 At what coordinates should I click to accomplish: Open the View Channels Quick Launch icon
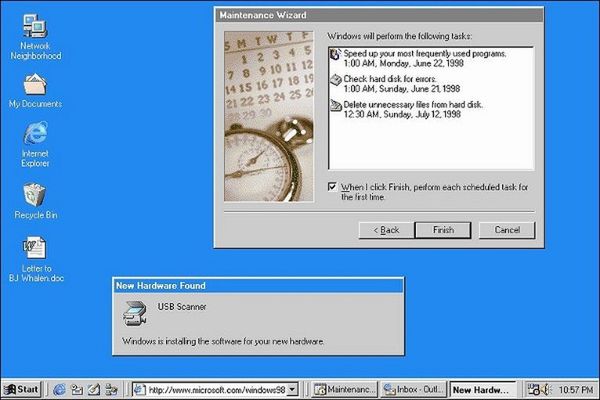[x=111, y=390]
